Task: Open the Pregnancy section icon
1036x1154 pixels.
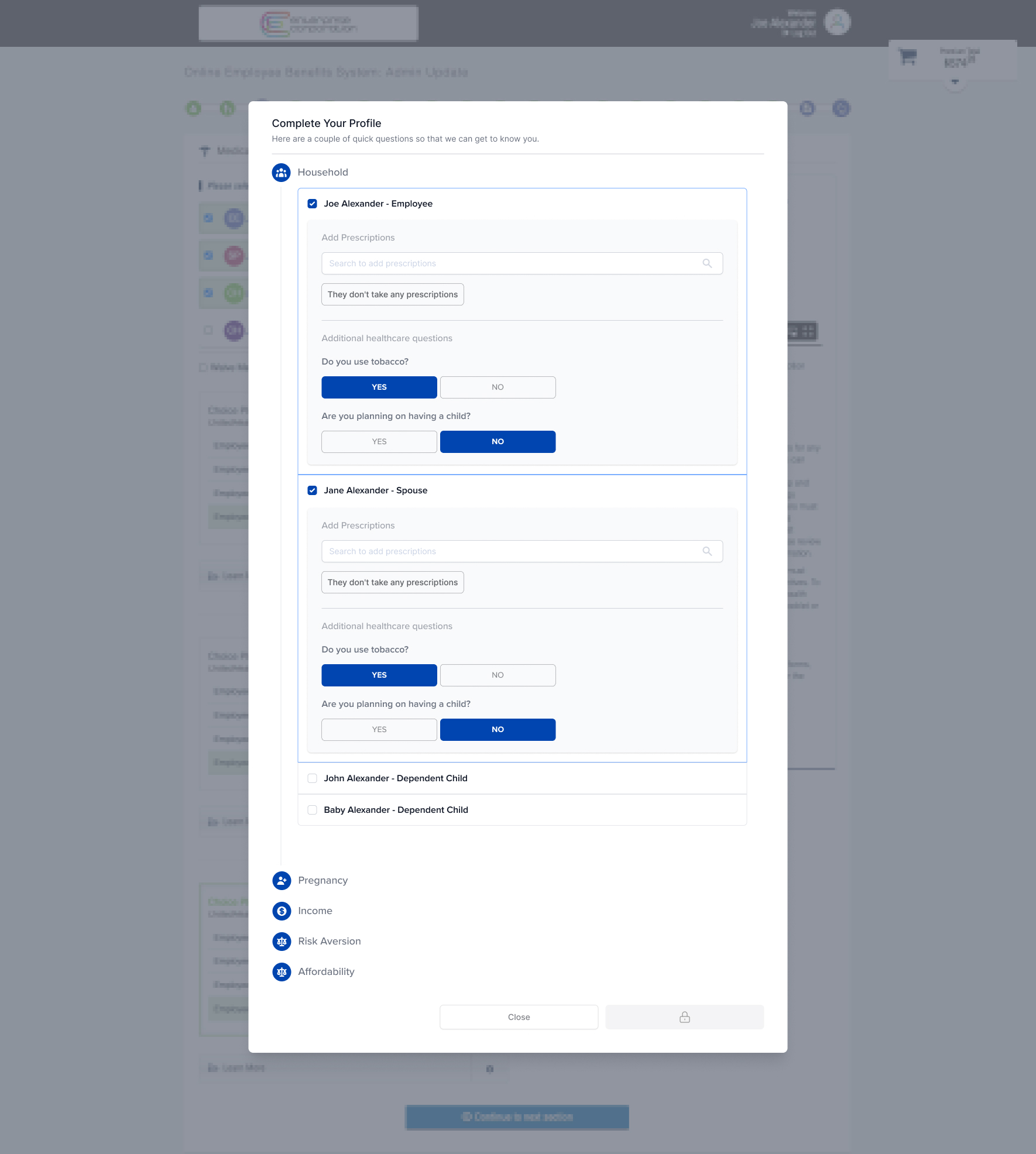Action: pyautogui.click(x=281, y=881)
